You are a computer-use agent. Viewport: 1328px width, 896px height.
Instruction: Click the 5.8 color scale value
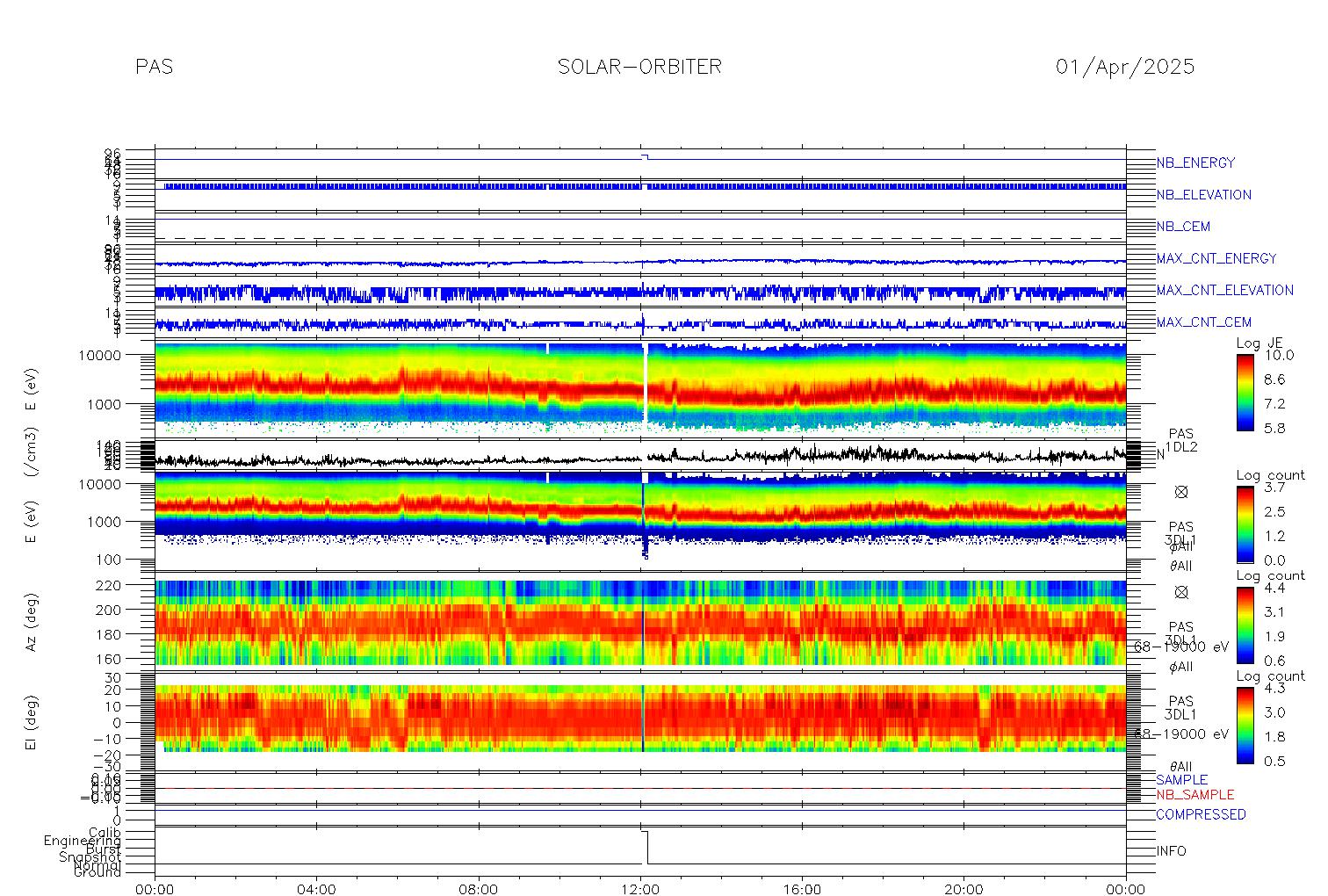coord(1274,429)
